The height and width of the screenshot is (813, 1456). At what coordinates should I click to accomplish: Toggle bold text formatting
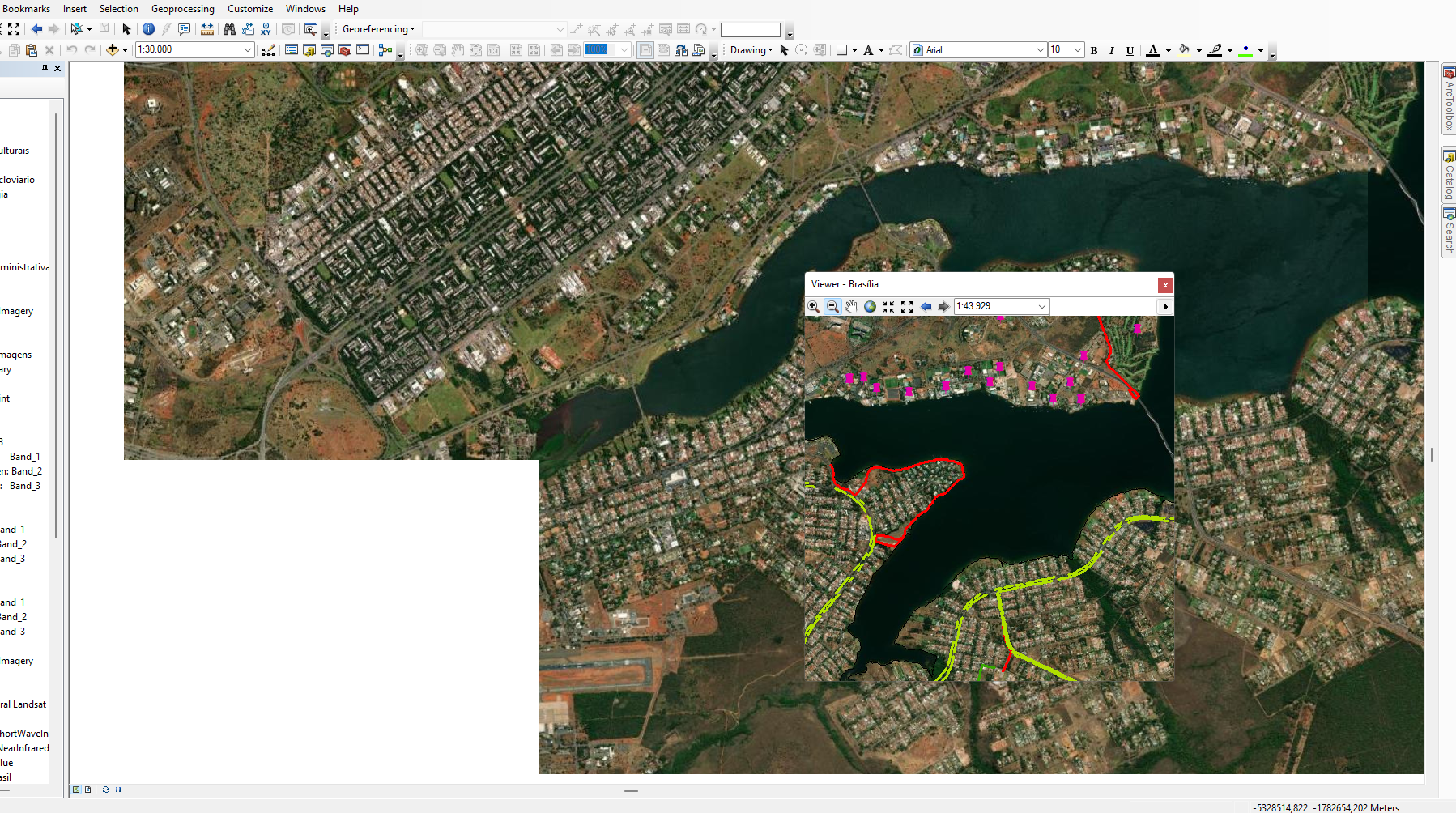(1094, 50)
